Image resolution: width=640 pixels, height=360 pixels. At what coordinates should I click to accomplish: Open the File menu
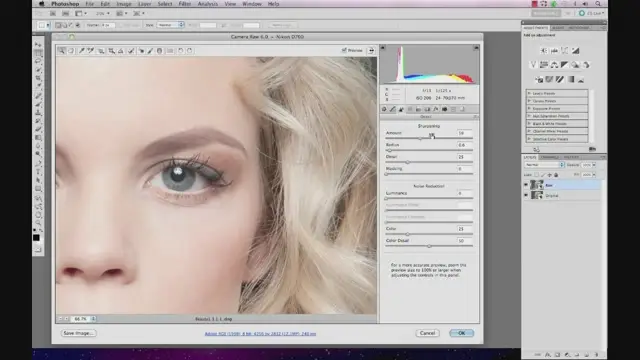[89, 4]
